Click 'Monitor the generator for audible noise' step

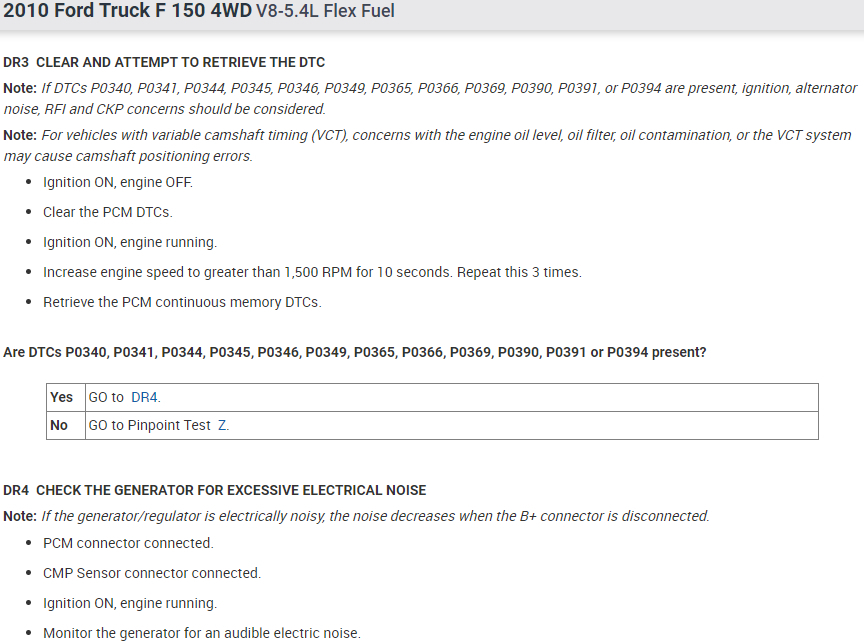pos(201,633)
